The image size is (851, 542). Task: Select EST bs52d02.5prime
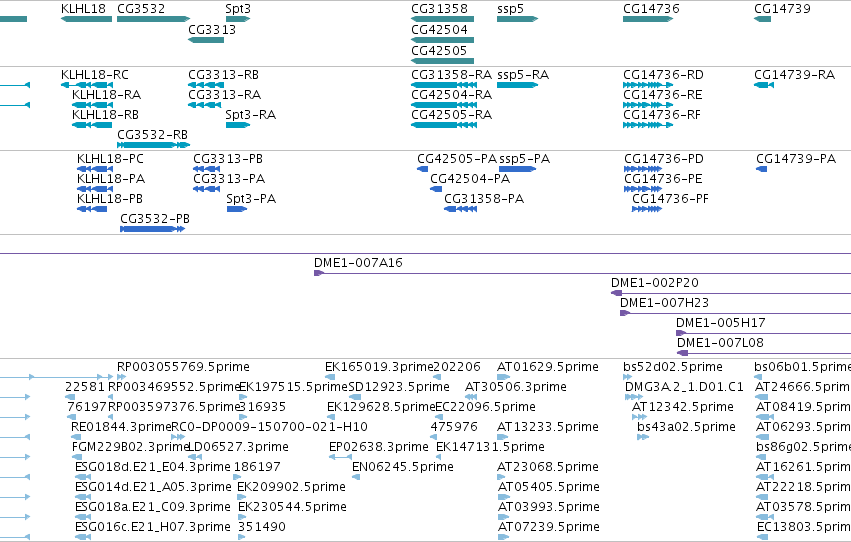tap(627, 377)
